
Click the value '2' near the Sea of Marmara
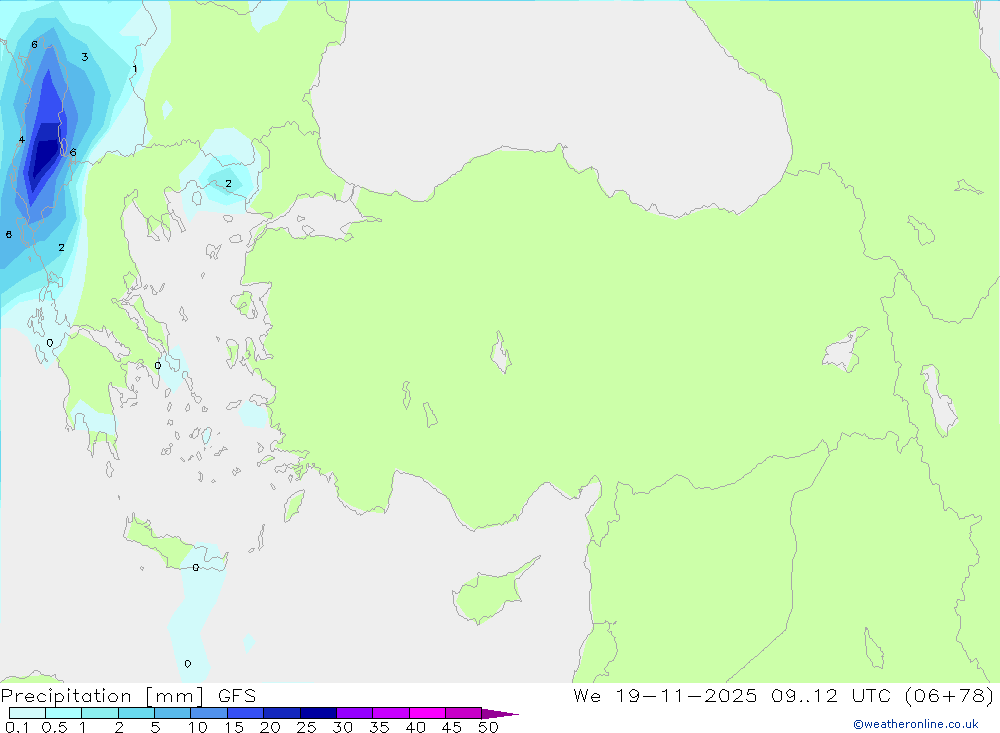228,184
